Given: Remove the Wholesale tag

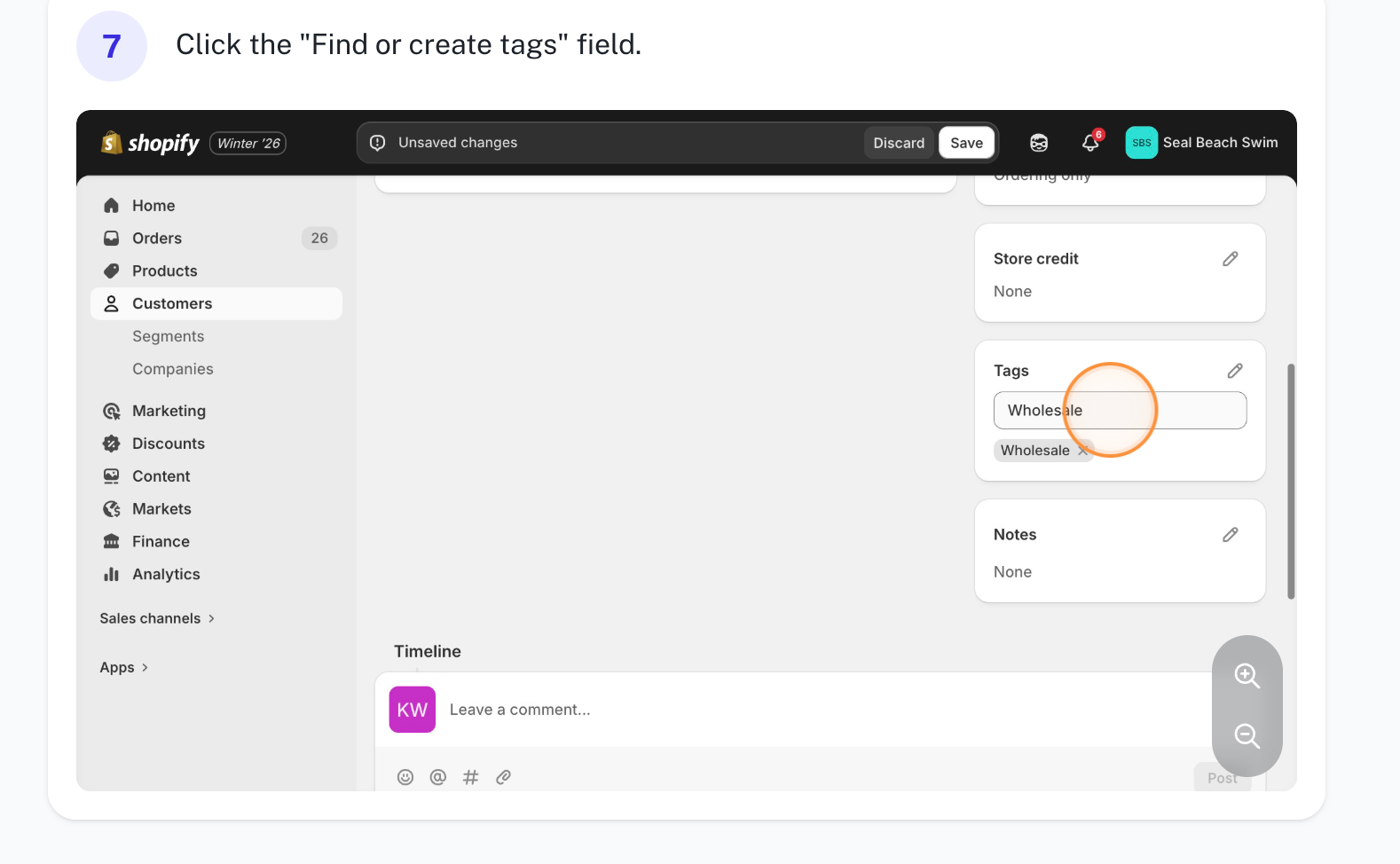Looking at the screenshot, I should click(1082, 451).
